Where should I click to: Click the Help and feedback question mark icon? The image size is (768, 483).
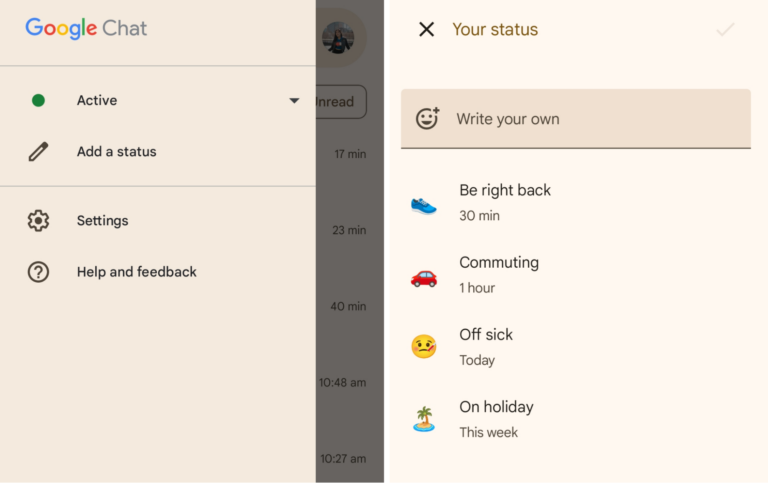38,272
